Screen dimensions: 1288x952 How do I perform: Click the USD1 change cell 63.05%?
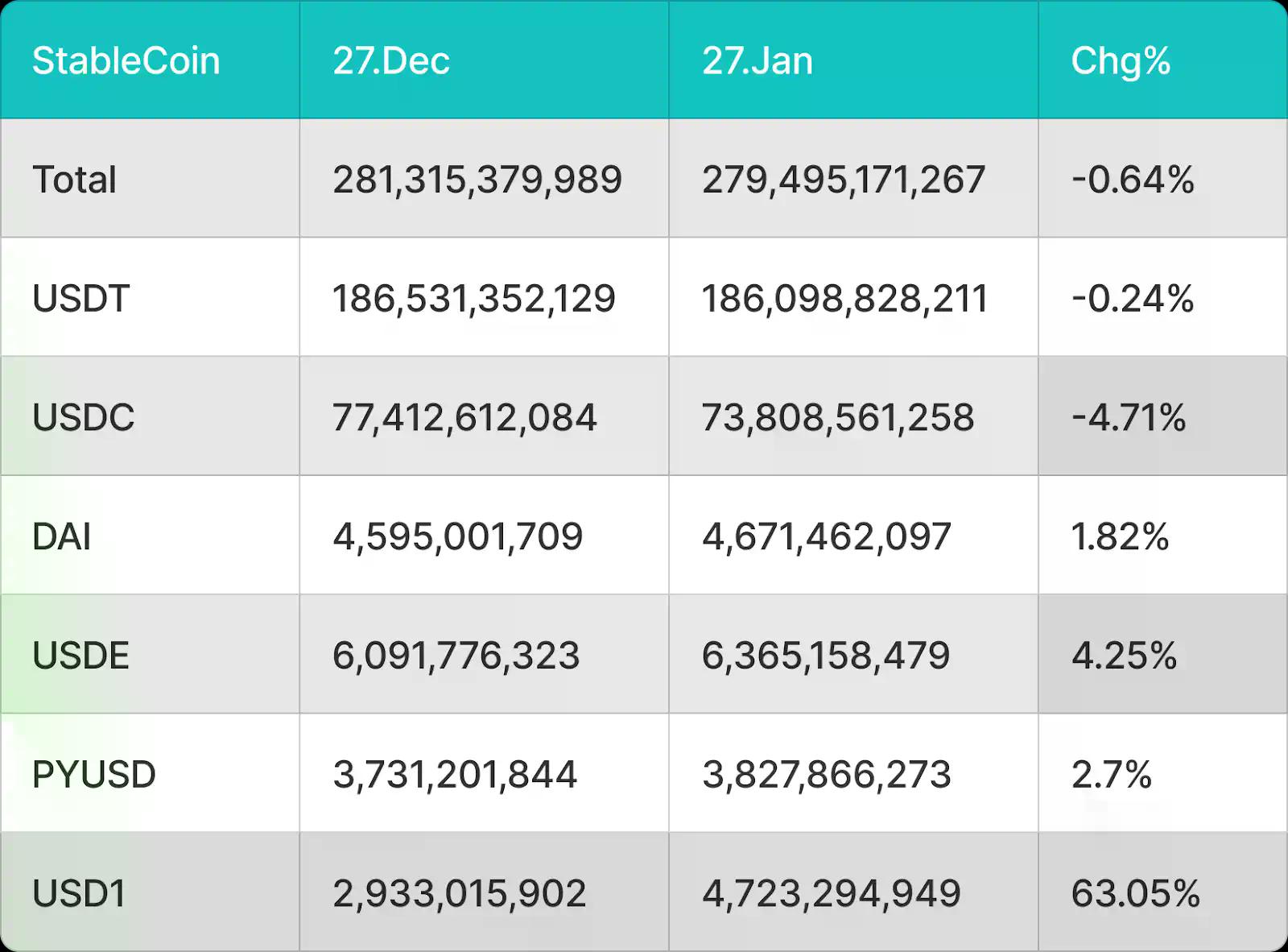point(1135,893)
